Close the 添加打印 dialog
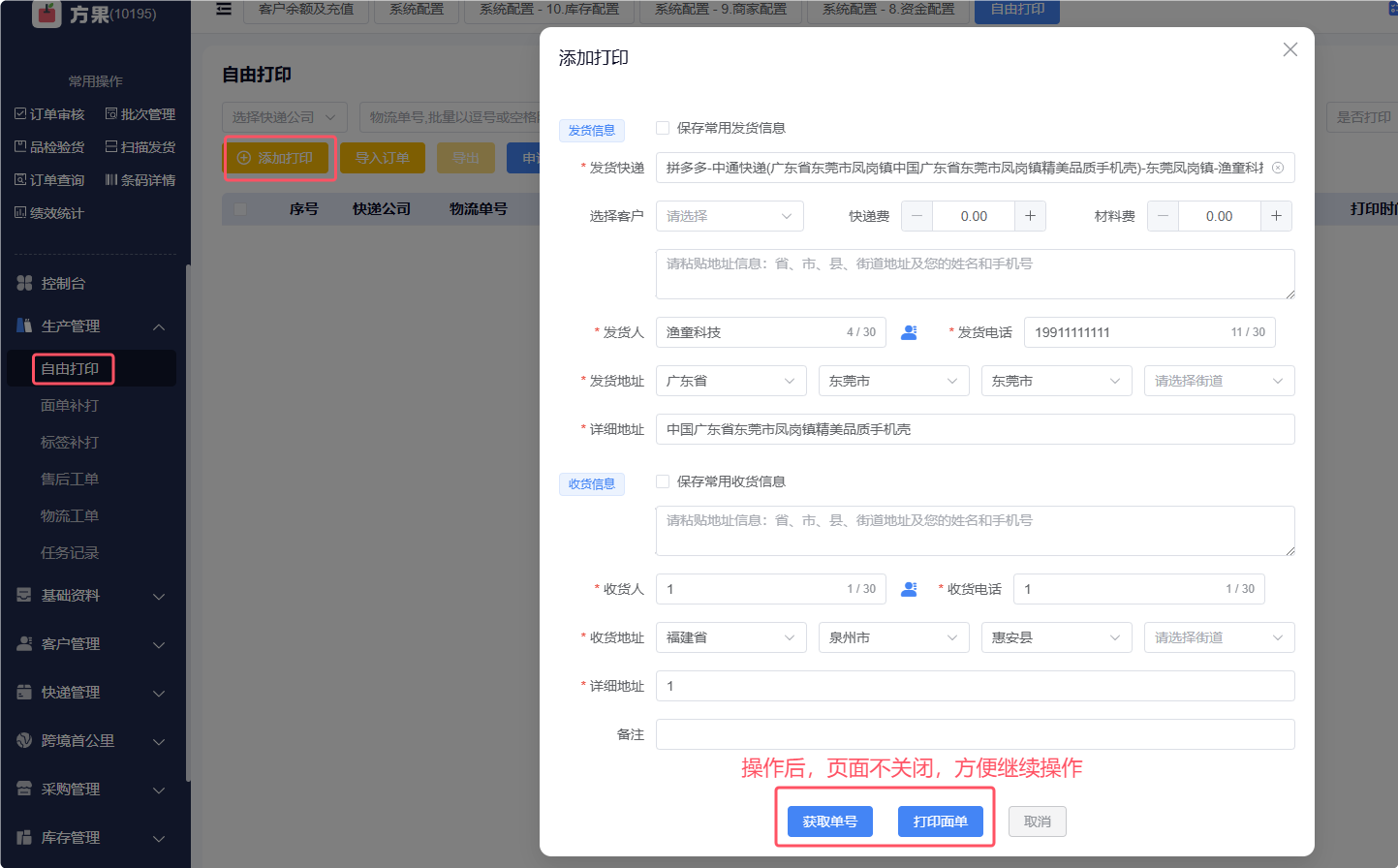 point(1289,49)
